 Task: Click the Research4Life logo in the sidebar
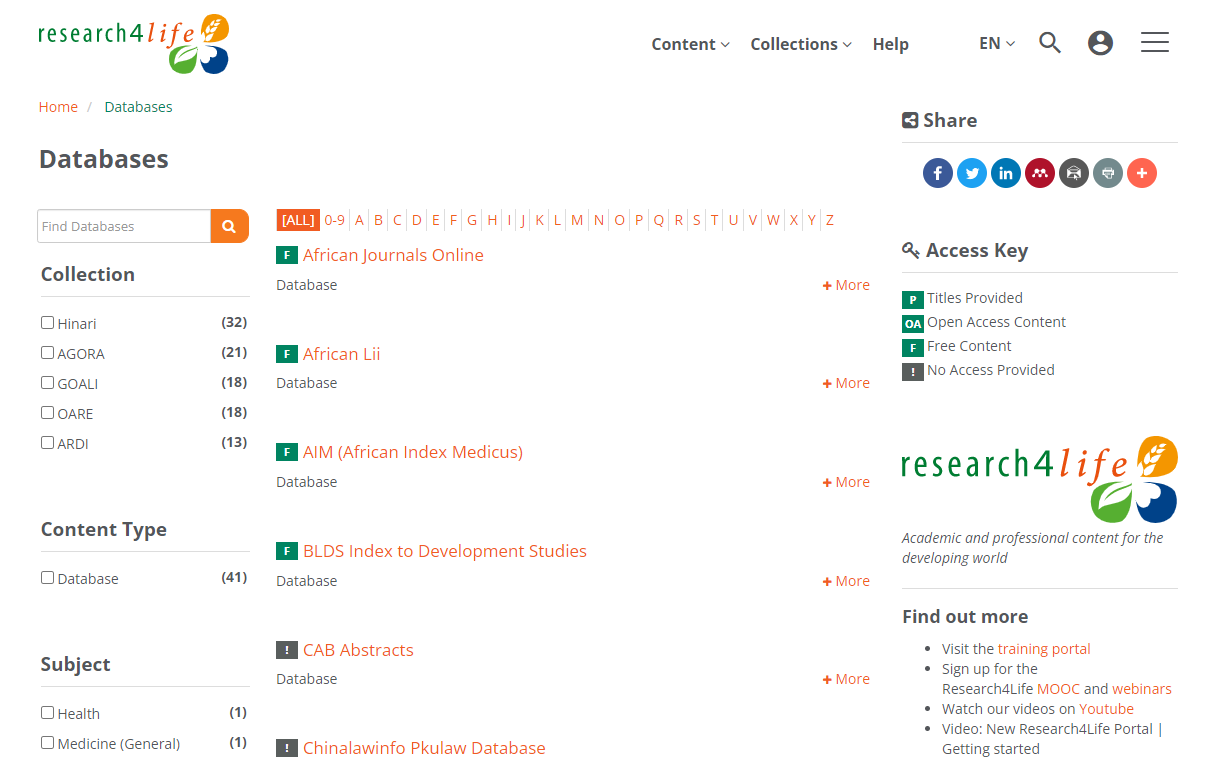(x=1040, y=480)
